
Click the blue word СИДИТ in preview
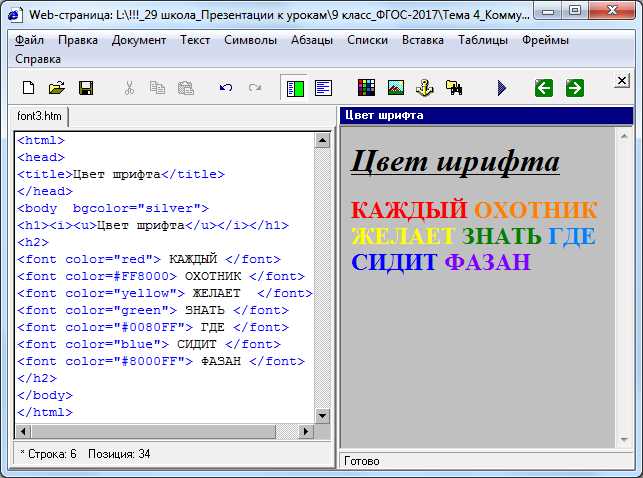point(394,262)
